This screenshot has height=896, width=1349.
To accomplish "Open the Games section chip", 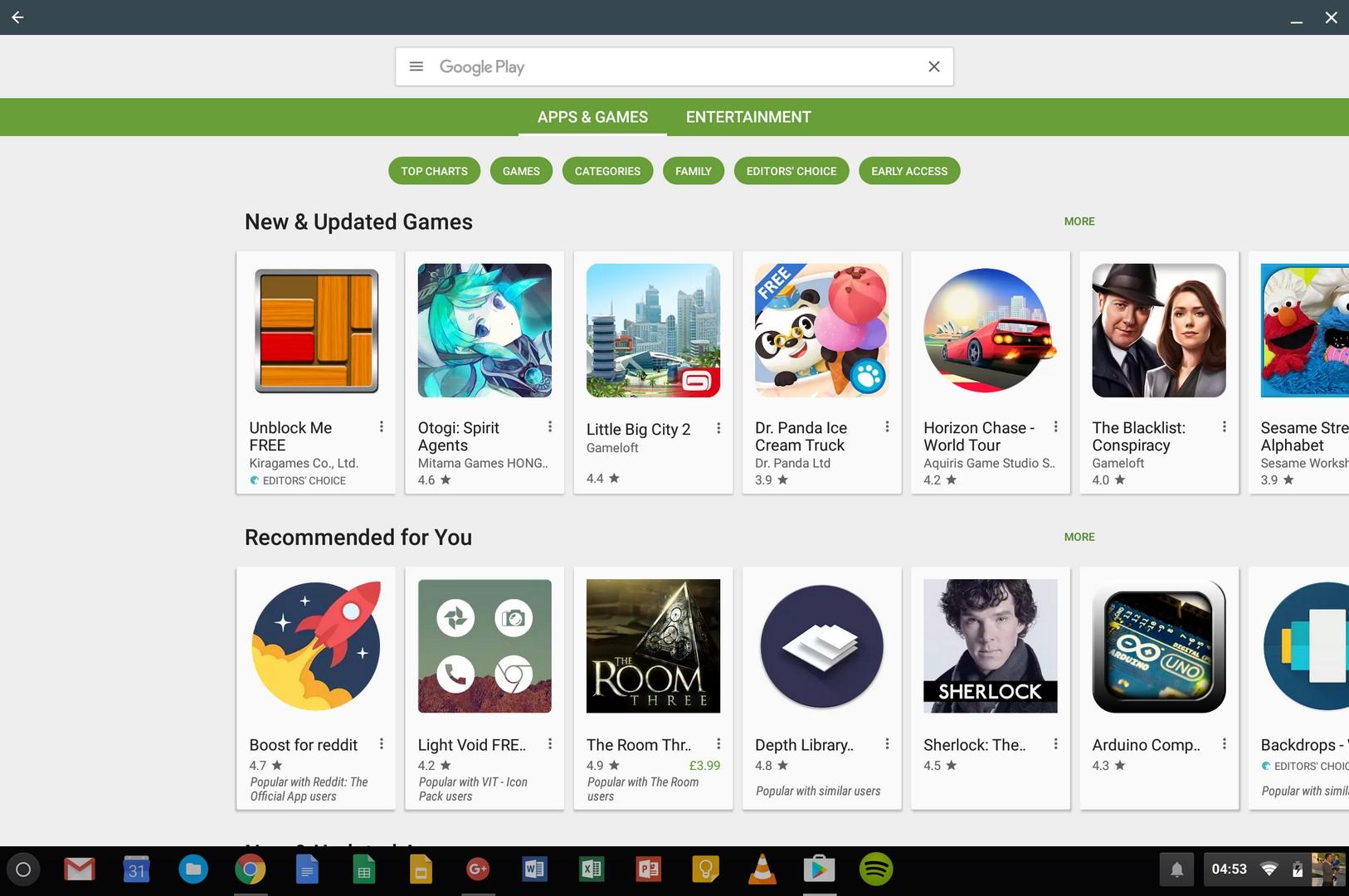I will 521,171.
